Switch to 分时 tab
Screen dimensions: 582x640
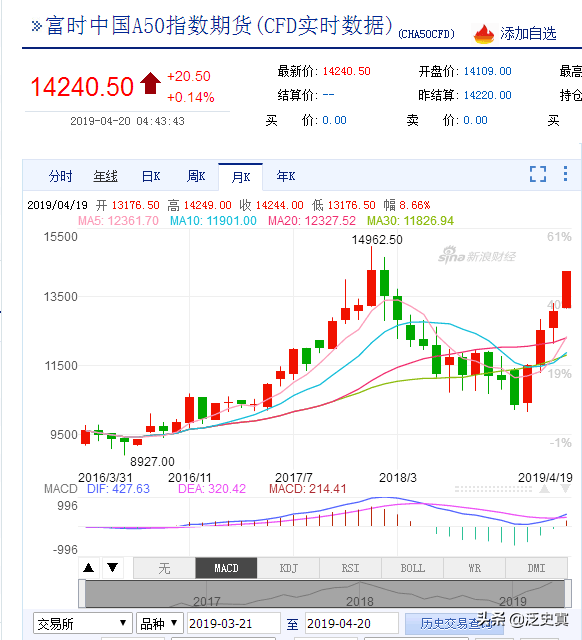click(x=60, y=176)
